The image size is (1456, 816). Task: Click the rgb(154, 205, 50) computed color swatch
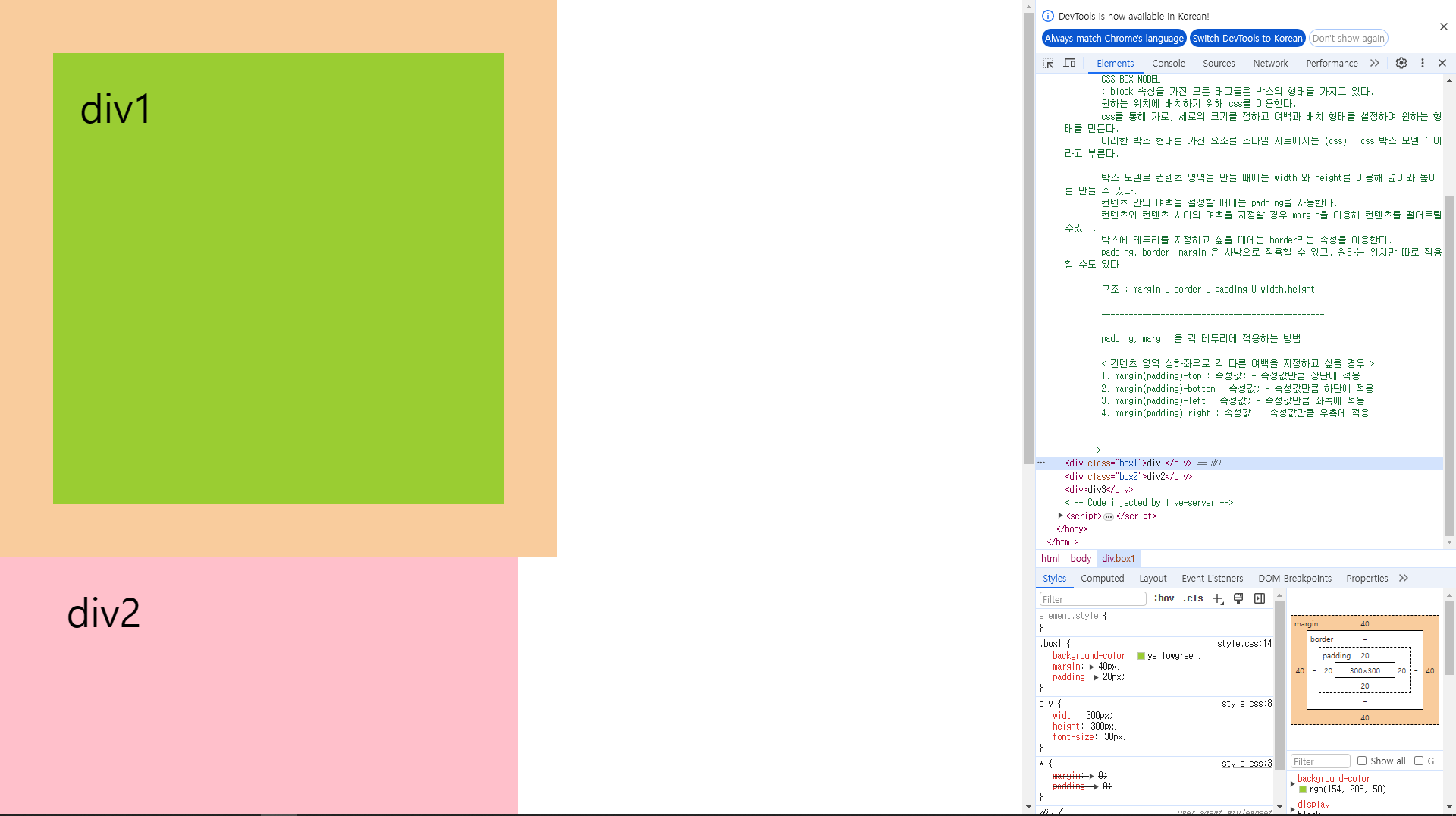pos(1303,789)
